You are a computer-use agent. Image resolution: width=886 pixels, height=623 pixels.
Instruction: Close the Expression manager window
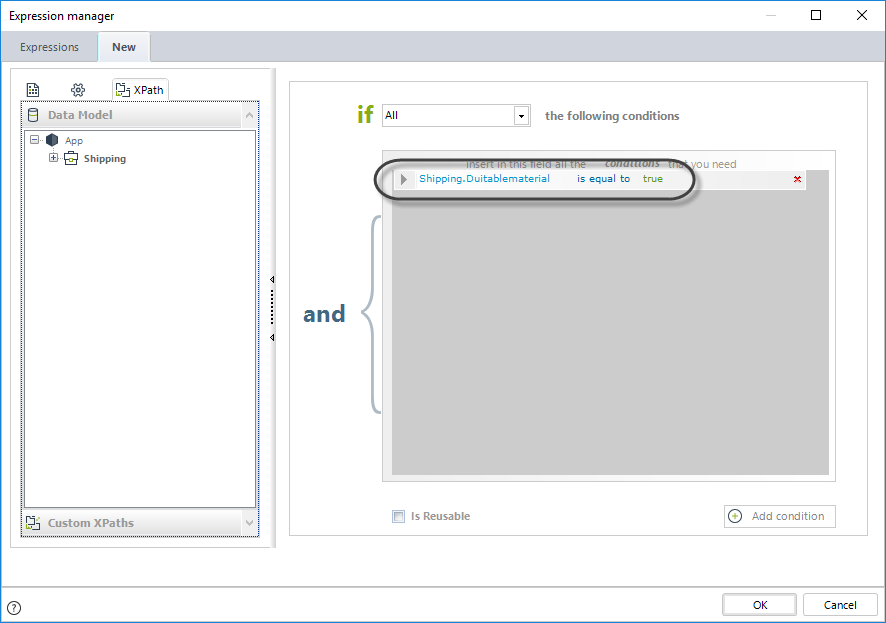pos(862,15)
